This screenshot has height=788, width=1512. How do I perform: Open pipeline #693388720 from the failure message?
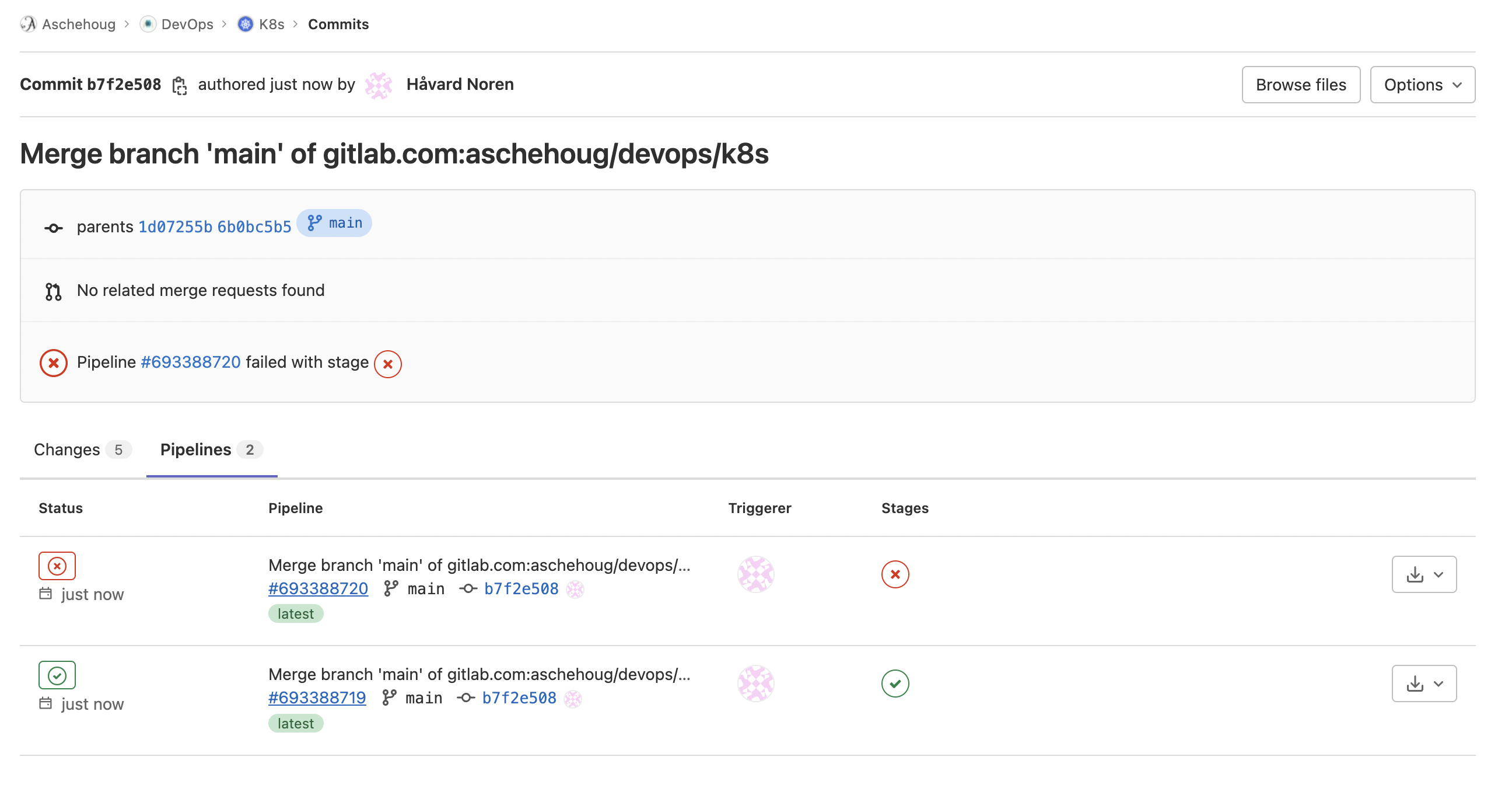click(x=190, y=362)
